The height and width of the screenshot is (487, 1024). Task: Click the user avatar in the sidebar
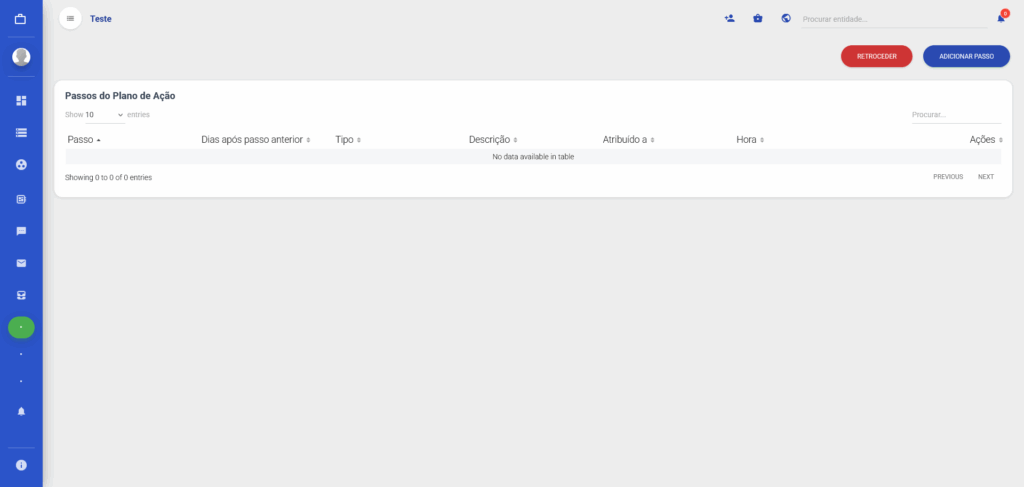click(x=21, y=57)
